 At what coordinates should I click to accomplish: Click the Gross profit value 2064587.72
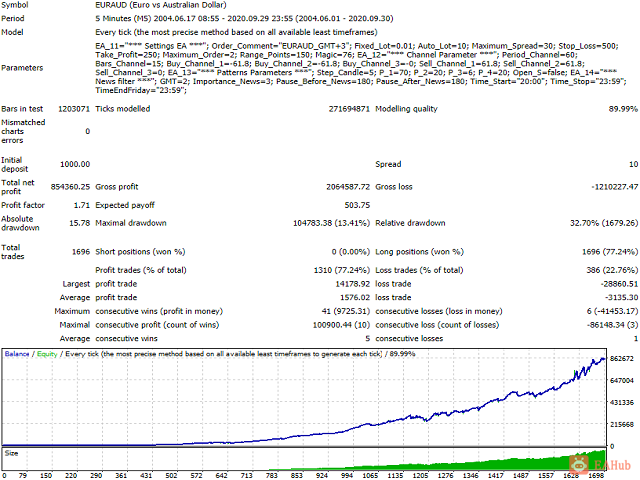coord(348,187)
